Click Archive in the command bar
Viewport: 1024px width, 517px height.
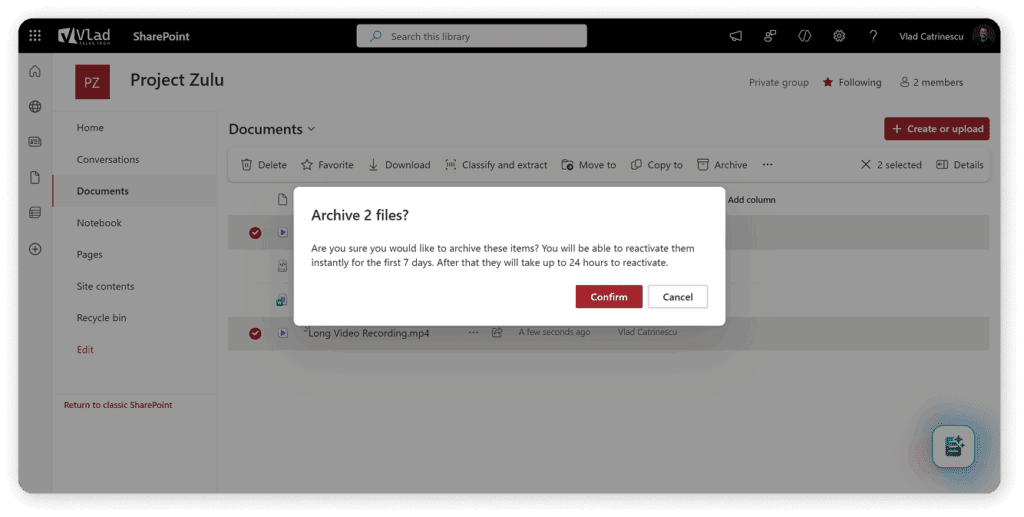722,164
